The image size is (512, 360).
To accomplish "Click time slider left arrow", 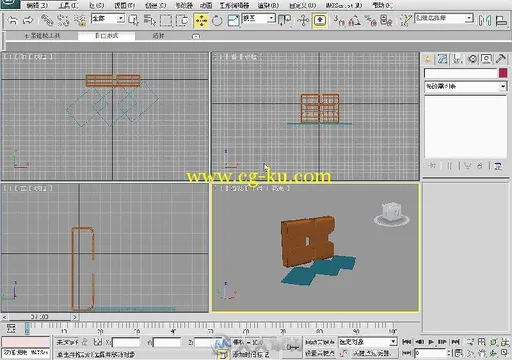I will [4, 317].
